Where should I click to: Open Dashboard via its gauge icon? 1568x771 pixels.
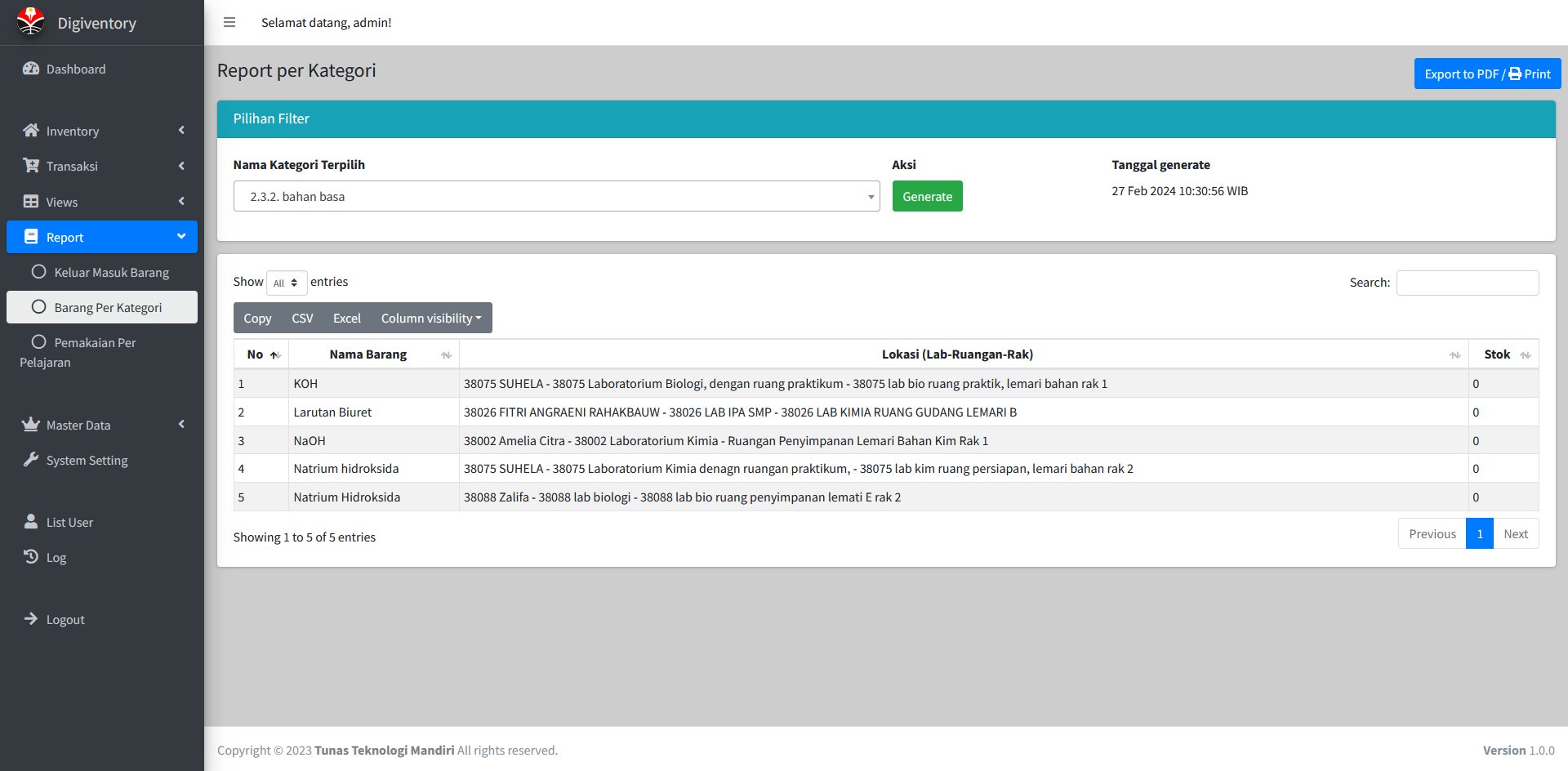point(31,69)
